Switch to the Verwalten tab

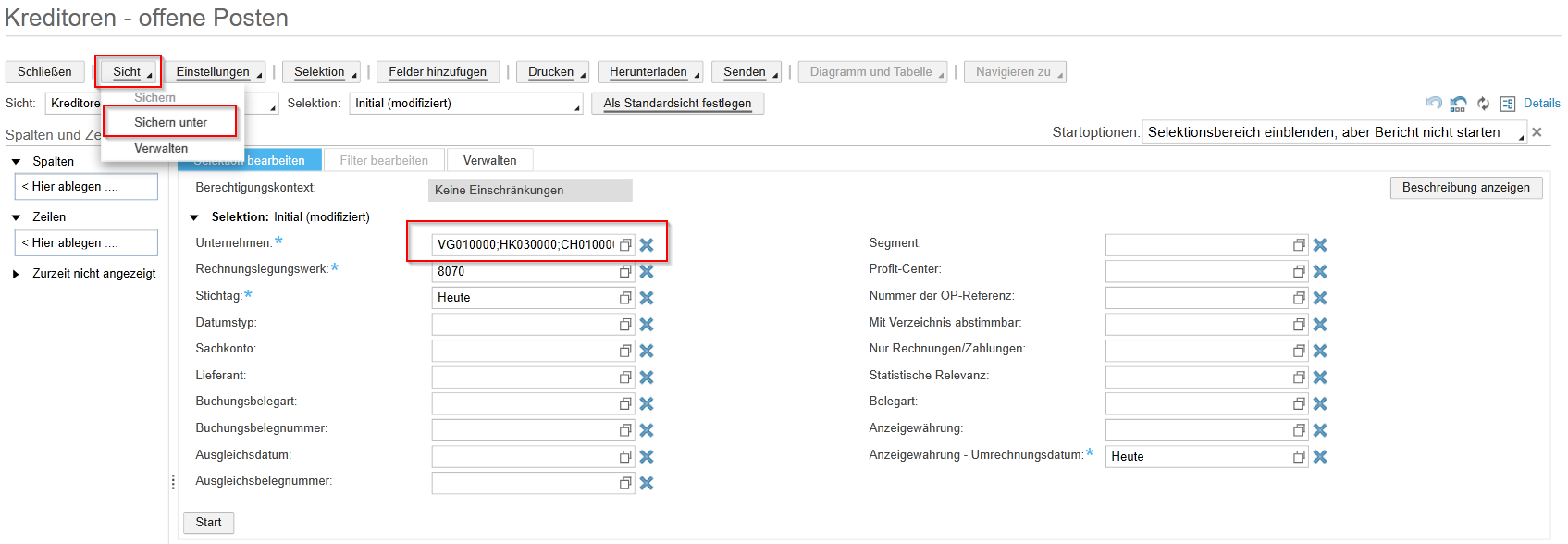click(x=489, y=160)
